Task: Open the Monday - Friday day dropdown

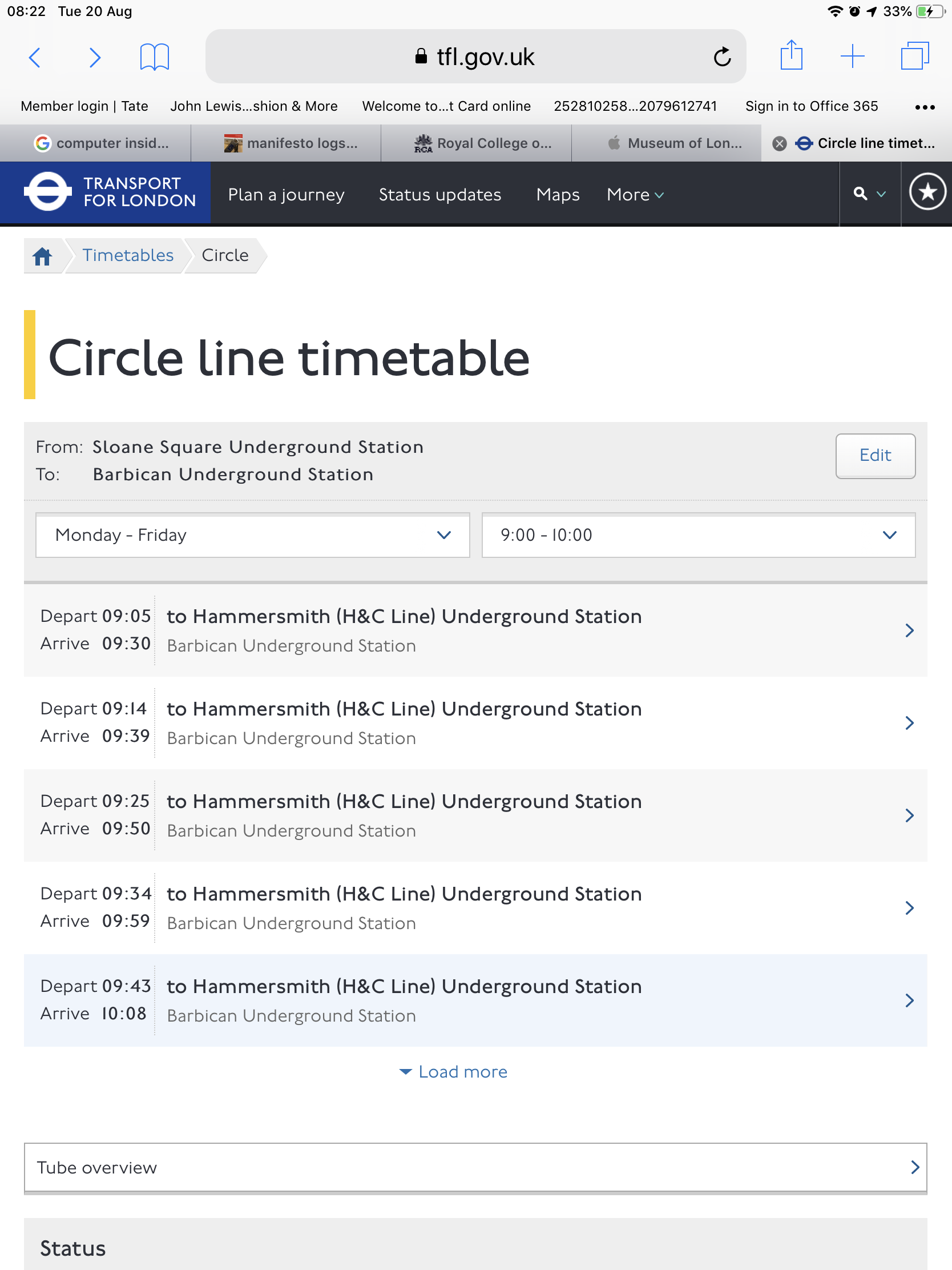Action: point(252,535)
